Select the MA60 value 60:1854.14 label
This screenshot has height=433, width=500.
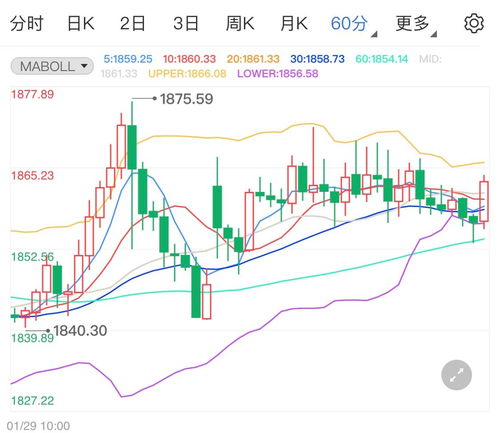pyautogui.click(x=382, y=59)
